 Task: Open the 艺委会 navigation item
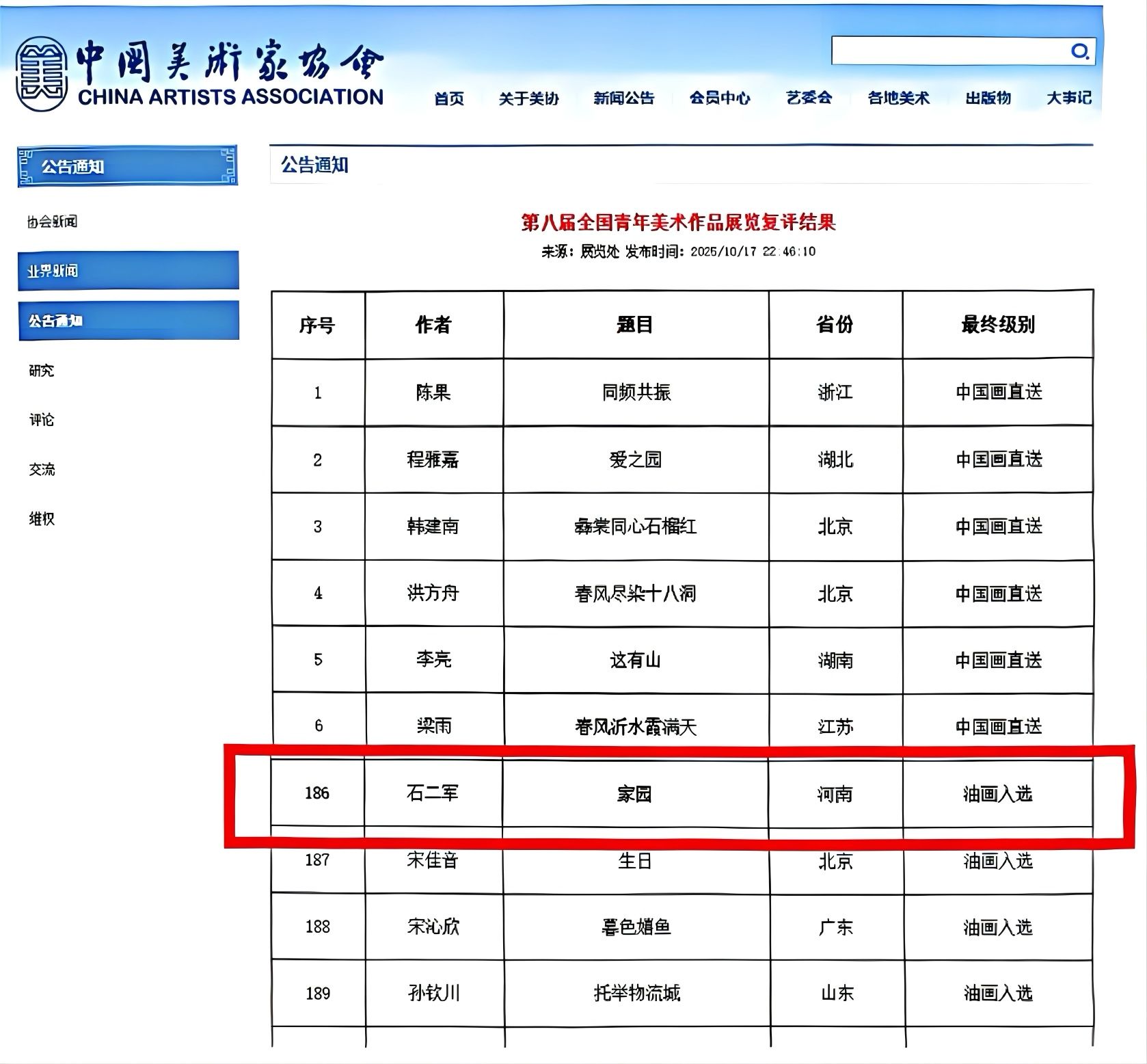point(809,98)
